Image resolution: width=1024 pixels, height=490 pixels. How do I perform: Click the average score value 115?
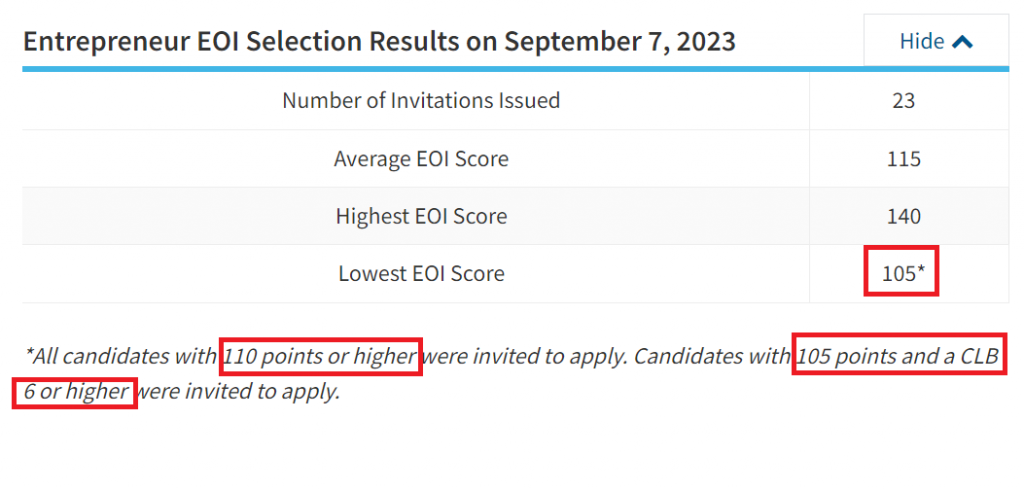tap(903, 159)
